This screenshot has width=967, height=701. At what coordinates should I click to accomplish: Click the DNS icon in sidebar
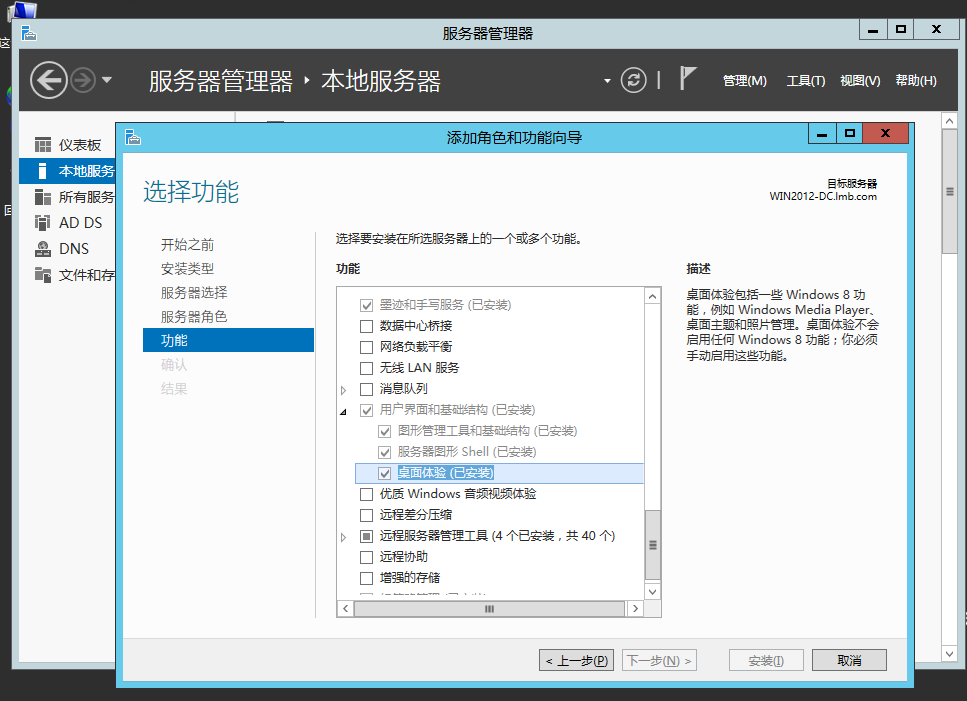click(43, 248)
